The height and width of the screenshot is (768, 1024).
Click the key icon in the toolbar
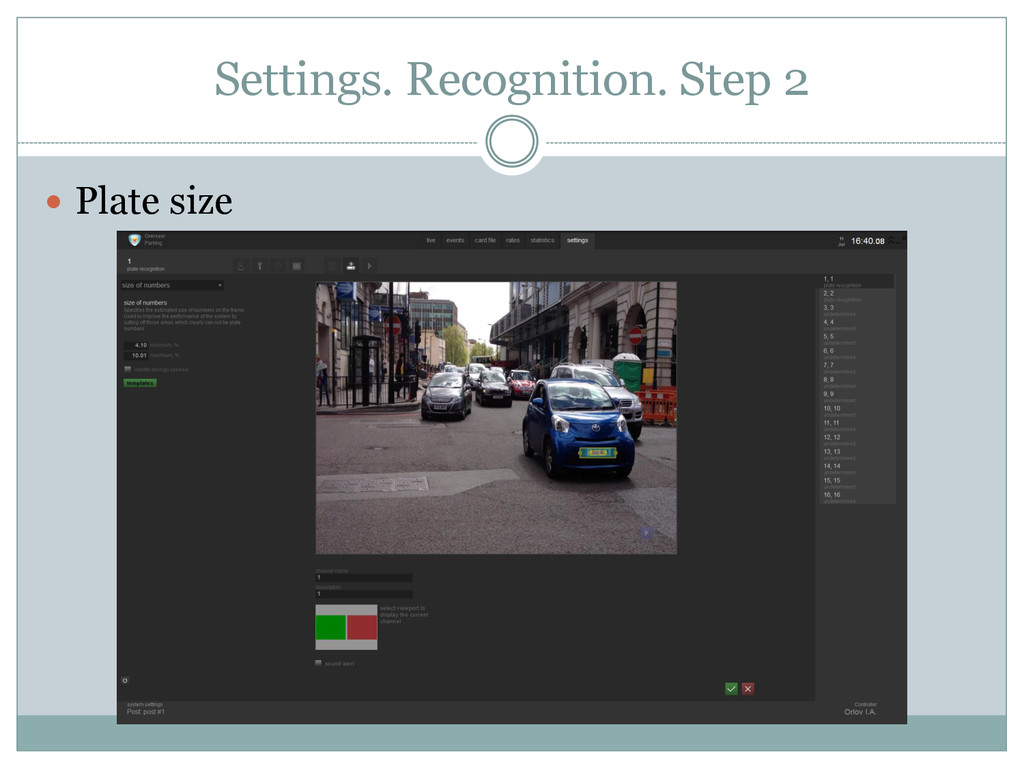point(259,266)
